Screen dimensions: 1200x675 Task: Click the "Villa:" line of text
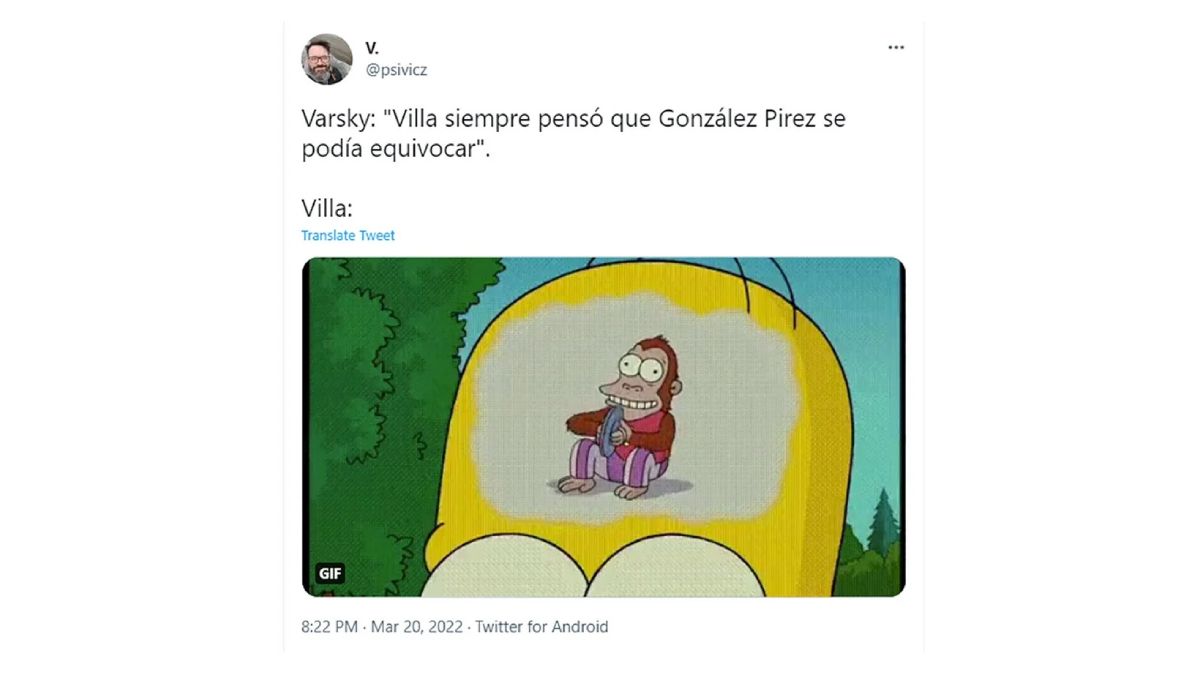pyautogui.click(x=326, y=208)
